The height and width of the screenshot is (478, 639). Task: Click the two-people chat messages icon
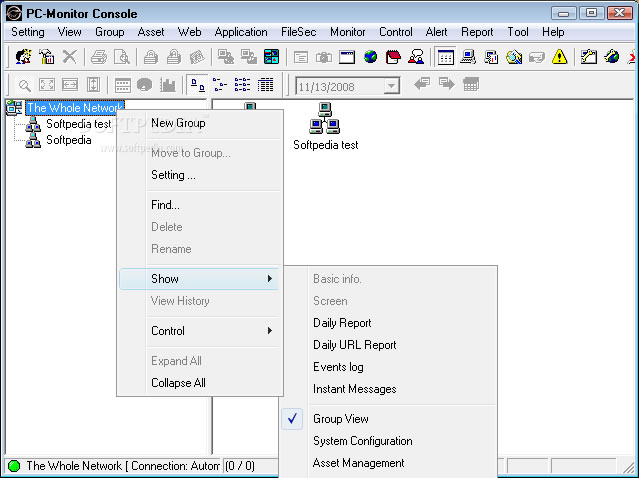click(416, 57)
